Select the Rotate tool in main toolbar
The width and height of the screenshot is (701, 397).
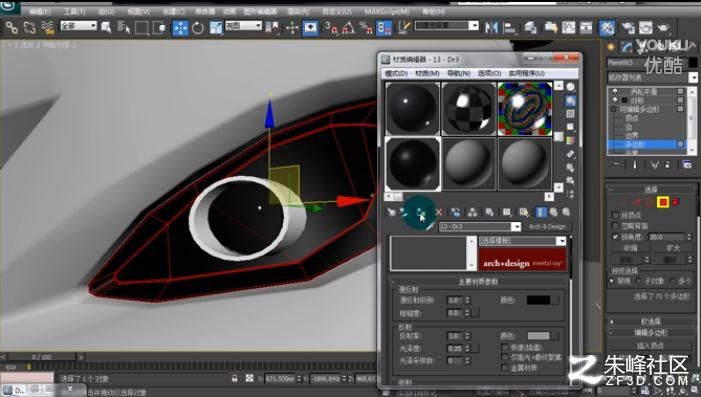point(198,28)
